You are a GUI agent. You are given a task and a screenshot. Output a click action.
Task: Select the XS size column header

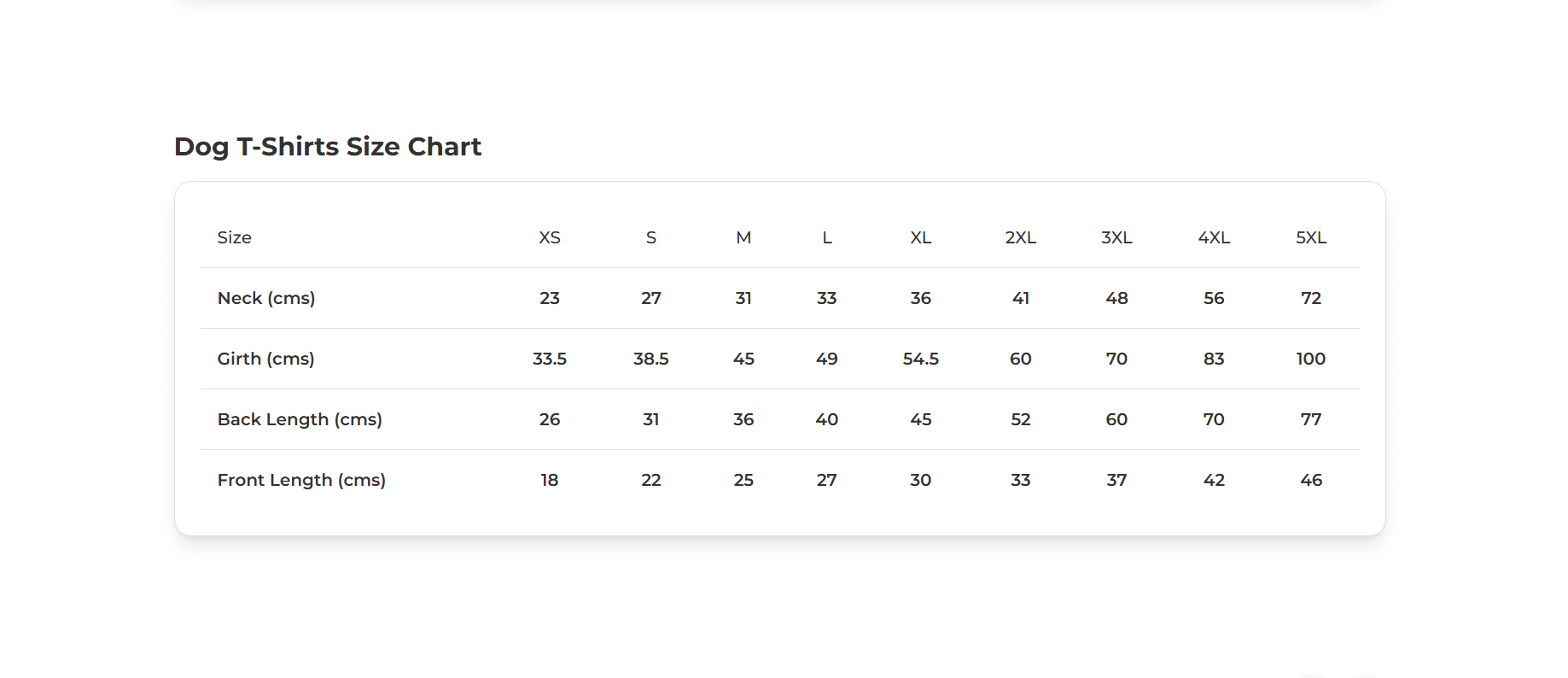pyautogui.click(x=550, y=237)
